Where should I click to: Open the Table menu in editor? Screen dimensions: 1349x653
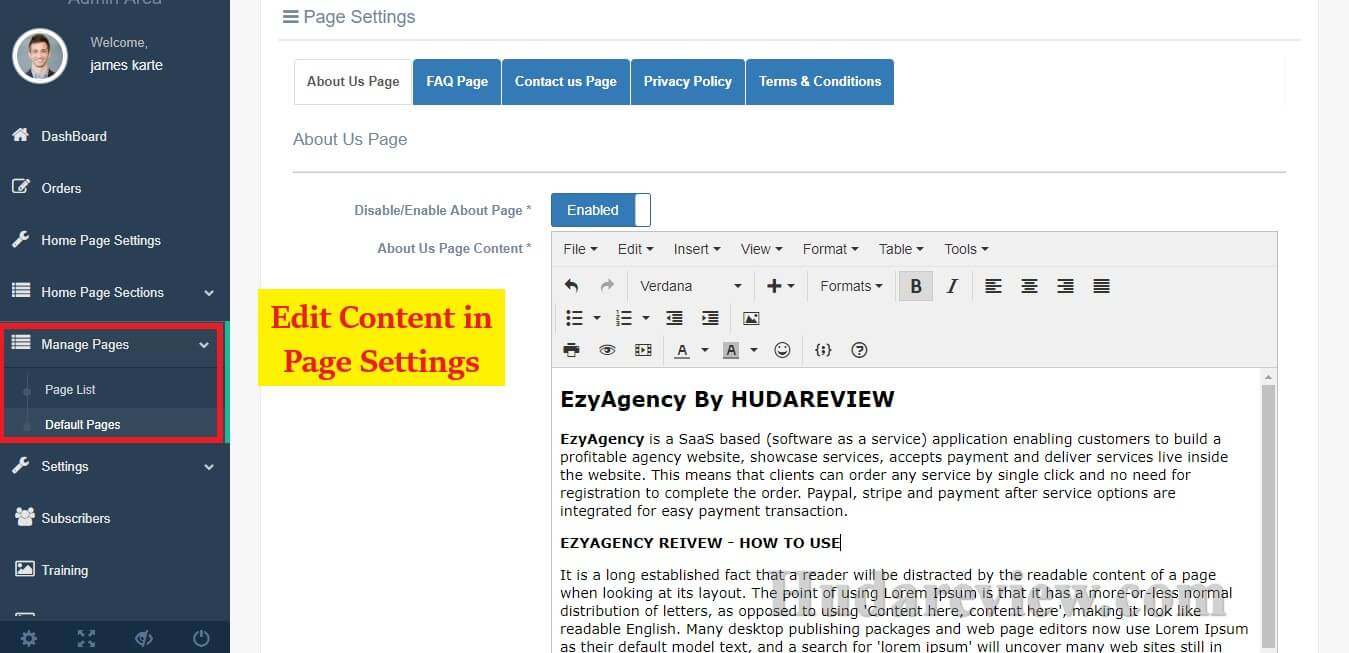click(901, 249)
